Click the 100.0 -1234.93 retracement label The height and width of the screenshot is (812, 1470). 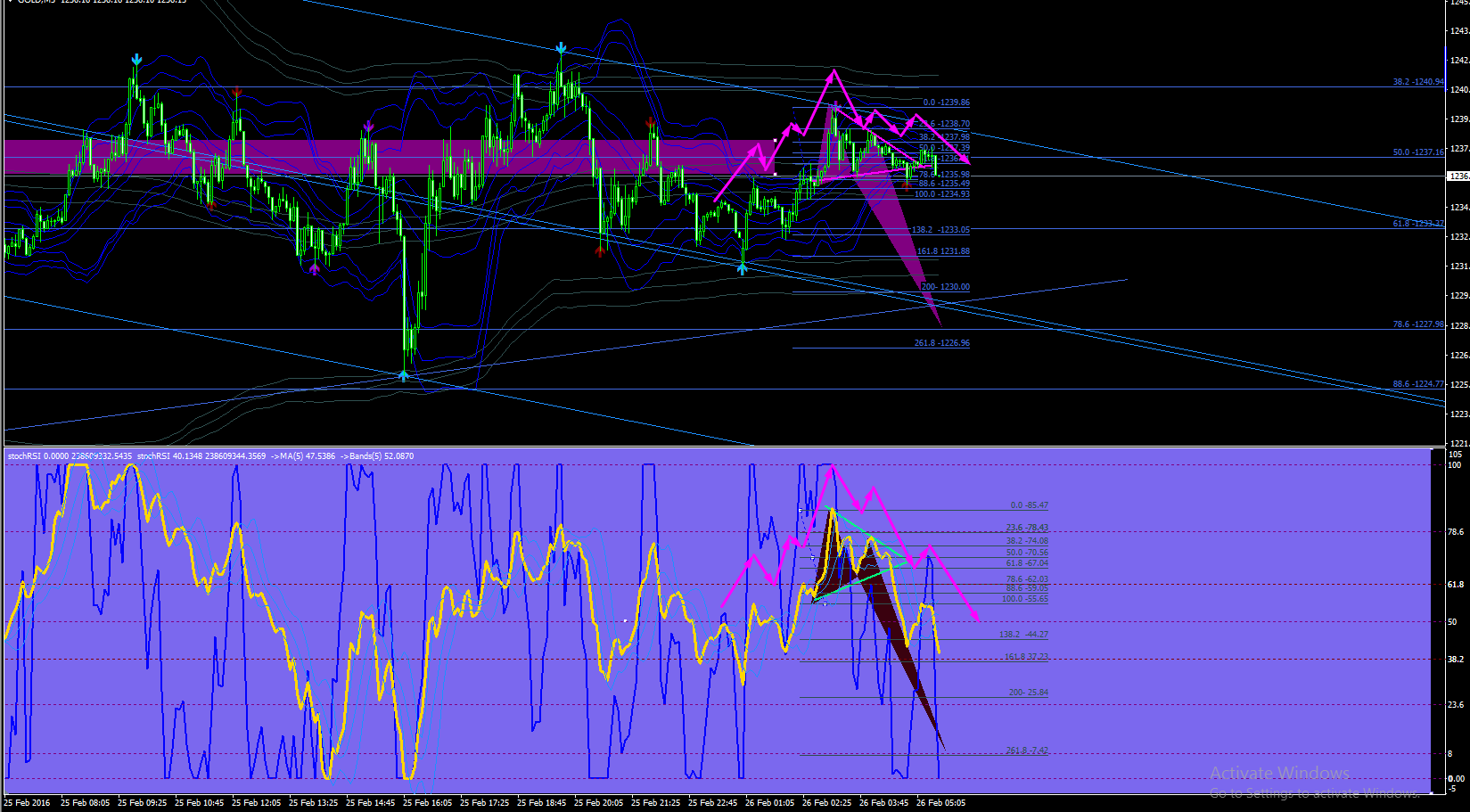(x=942, y=194)
